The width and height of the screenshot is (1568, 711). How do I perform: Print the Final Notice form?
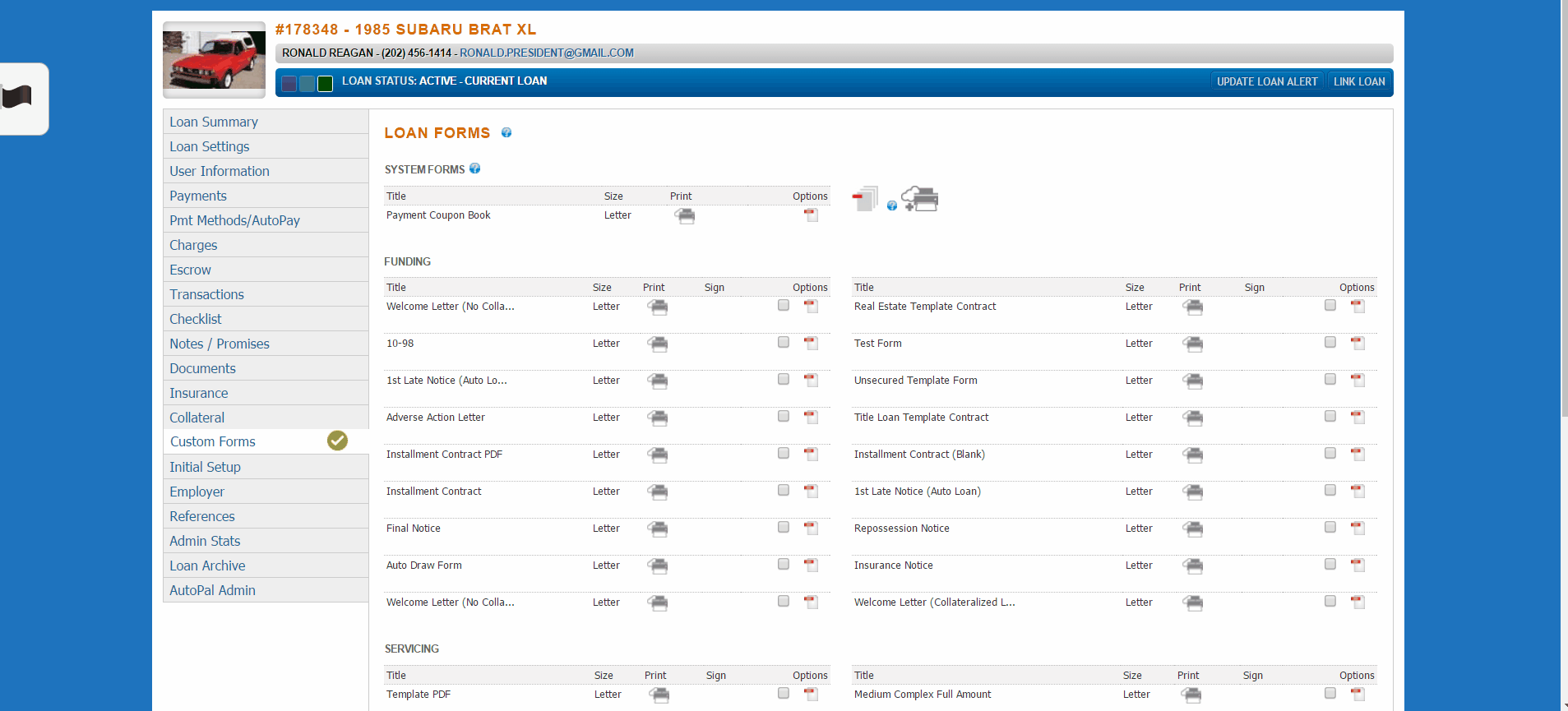657,529
